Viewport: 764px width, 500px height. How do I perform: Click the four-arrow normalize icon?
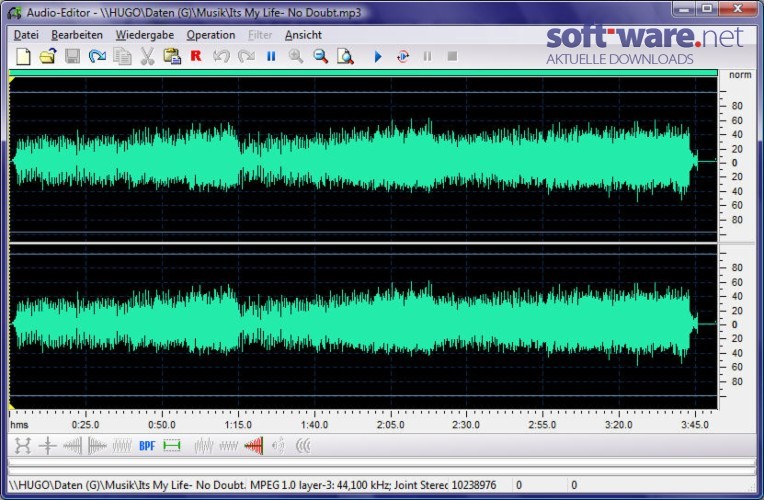point(23,445)
